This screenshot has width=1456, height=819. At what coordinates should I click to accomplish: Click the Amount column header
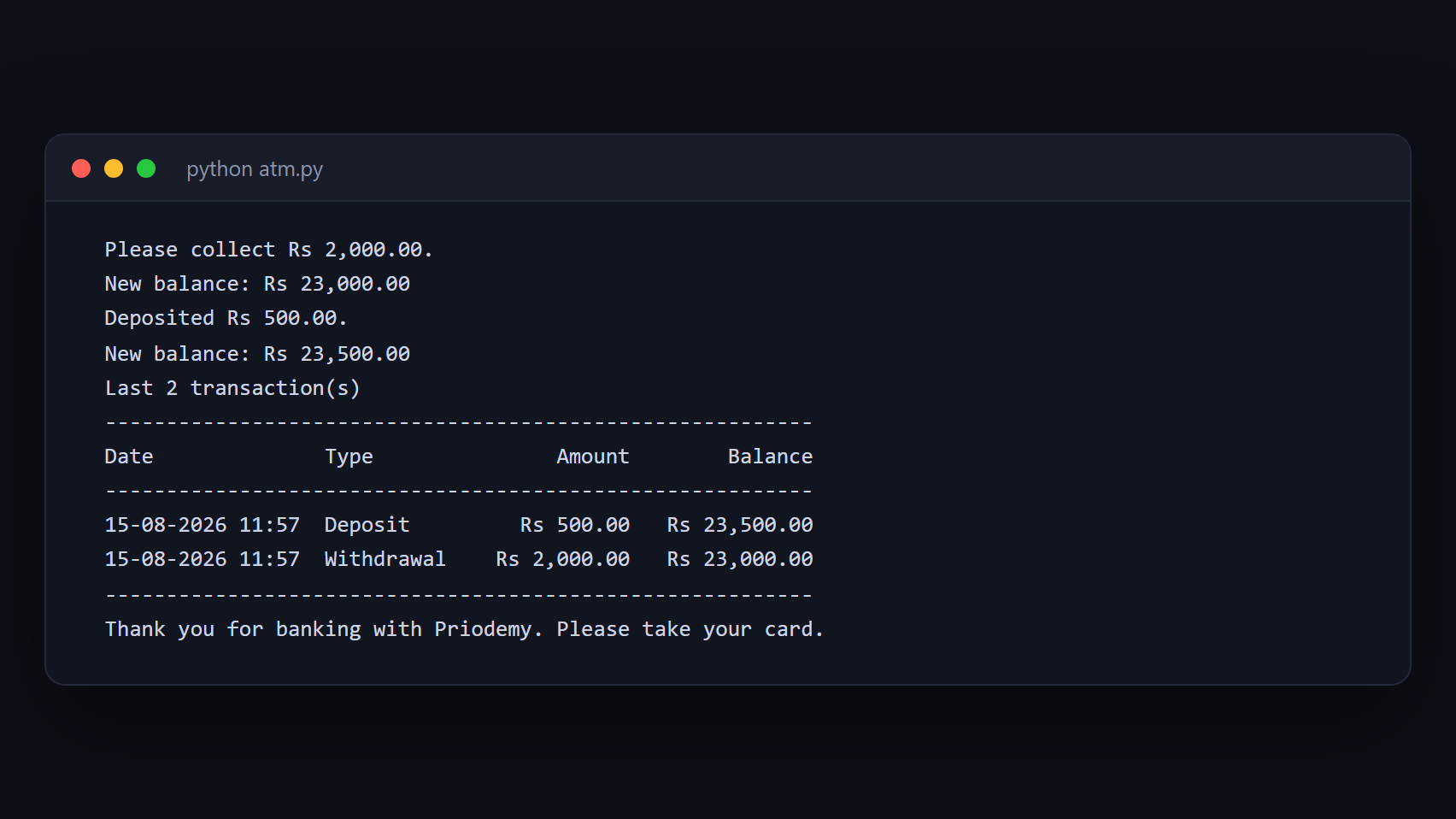(593, 457)
